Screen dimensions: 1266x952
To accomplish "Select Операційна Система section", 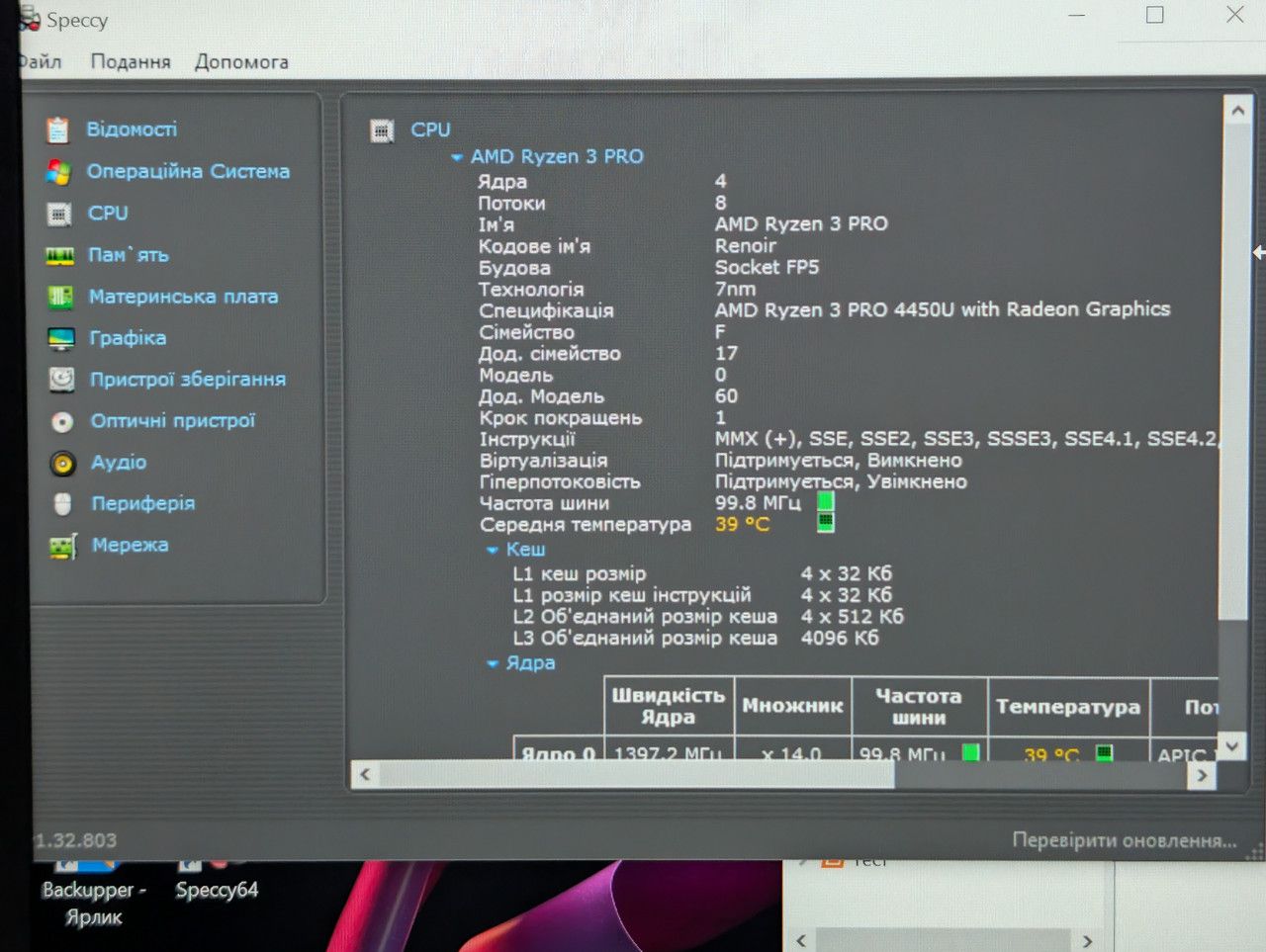I will [x=188, y=171].
